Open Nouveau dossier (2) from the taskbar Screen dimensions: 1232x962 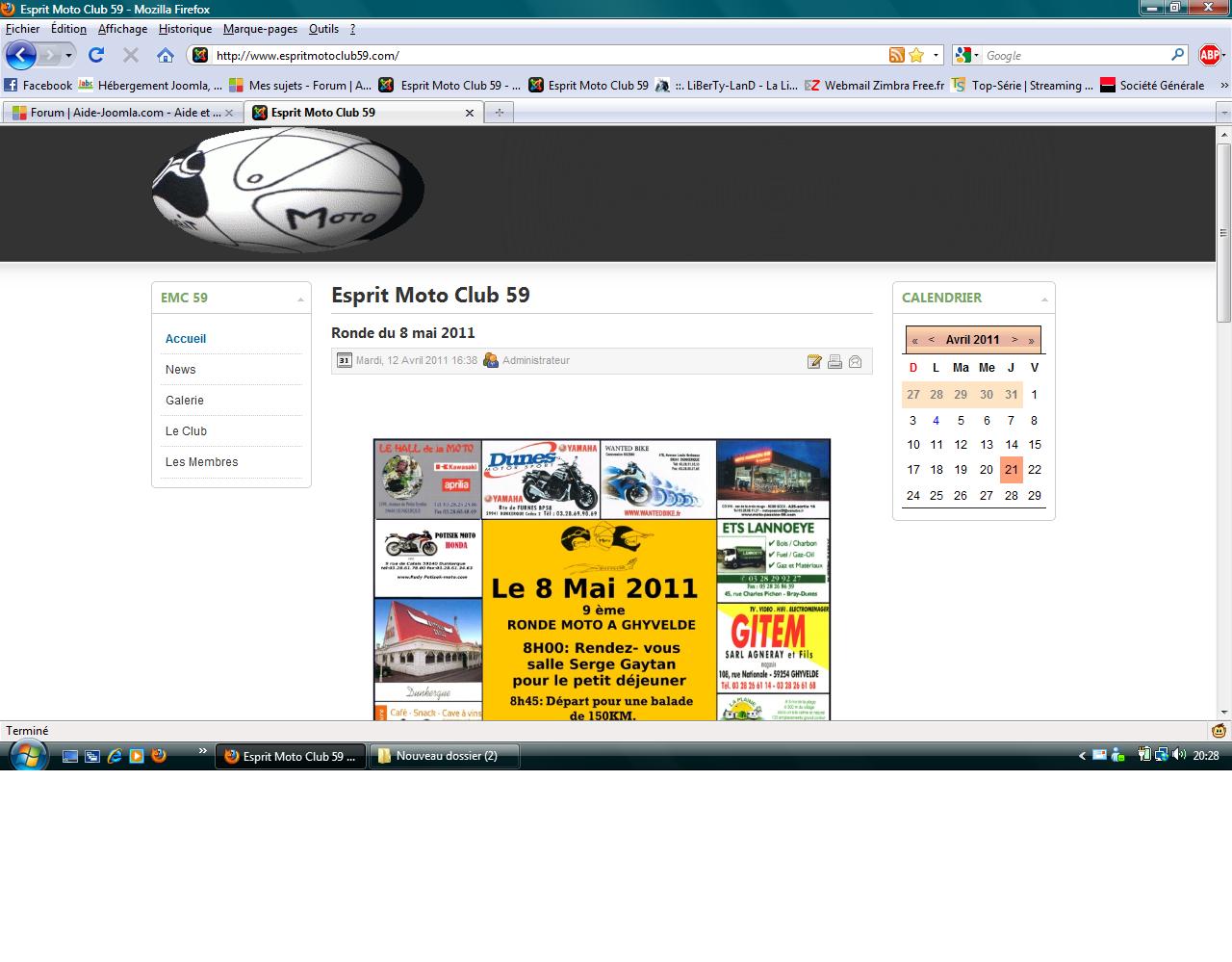point(447,756)
